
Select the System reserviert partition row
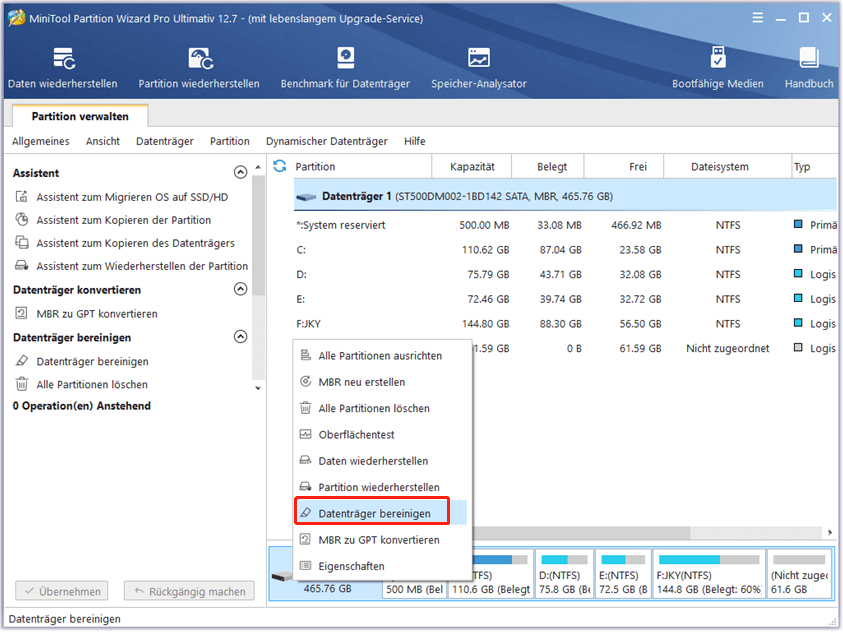(566, 225)
